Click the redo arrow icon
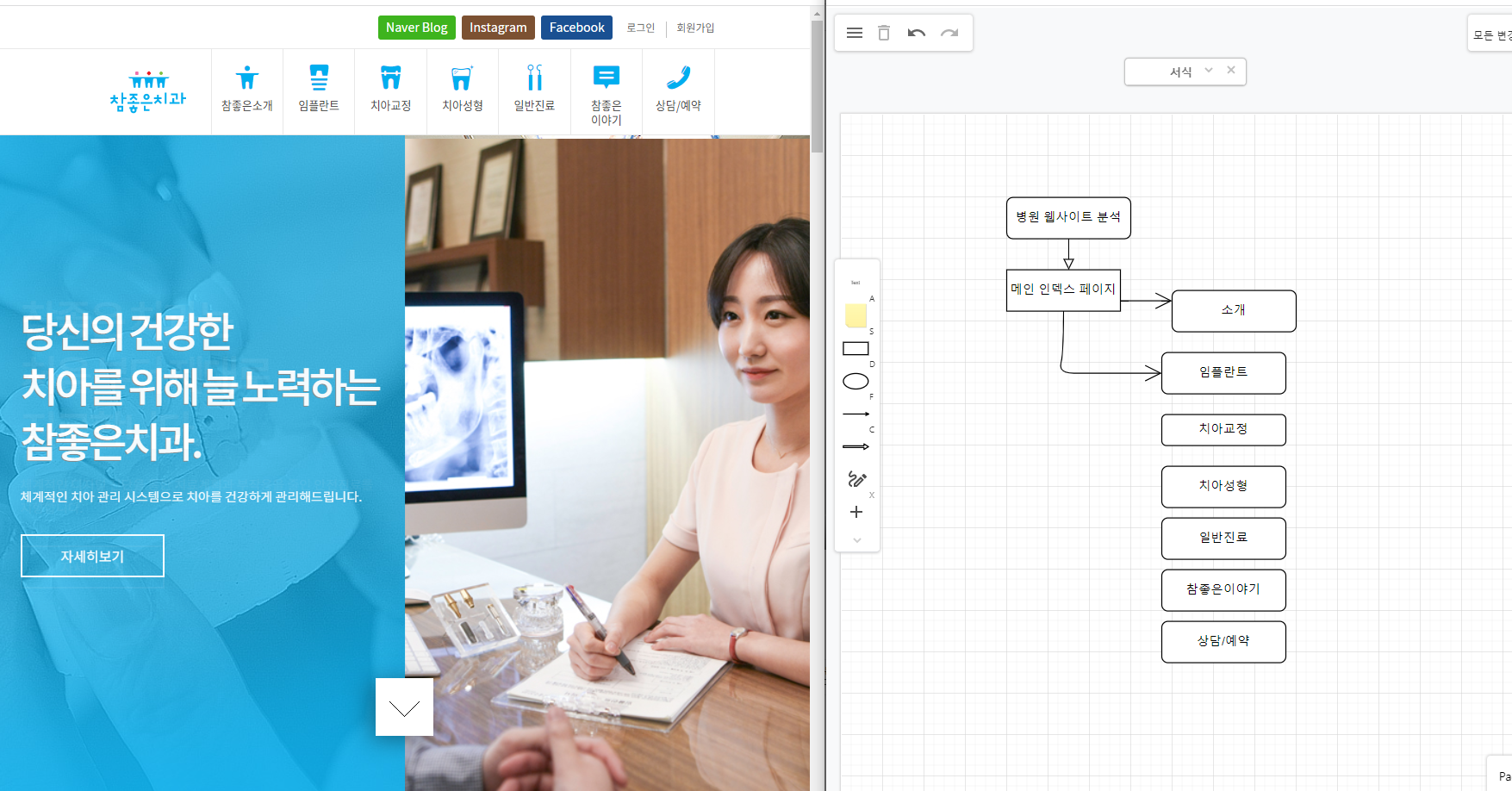Screen dimensions: 1512x791 pos(949,33)
